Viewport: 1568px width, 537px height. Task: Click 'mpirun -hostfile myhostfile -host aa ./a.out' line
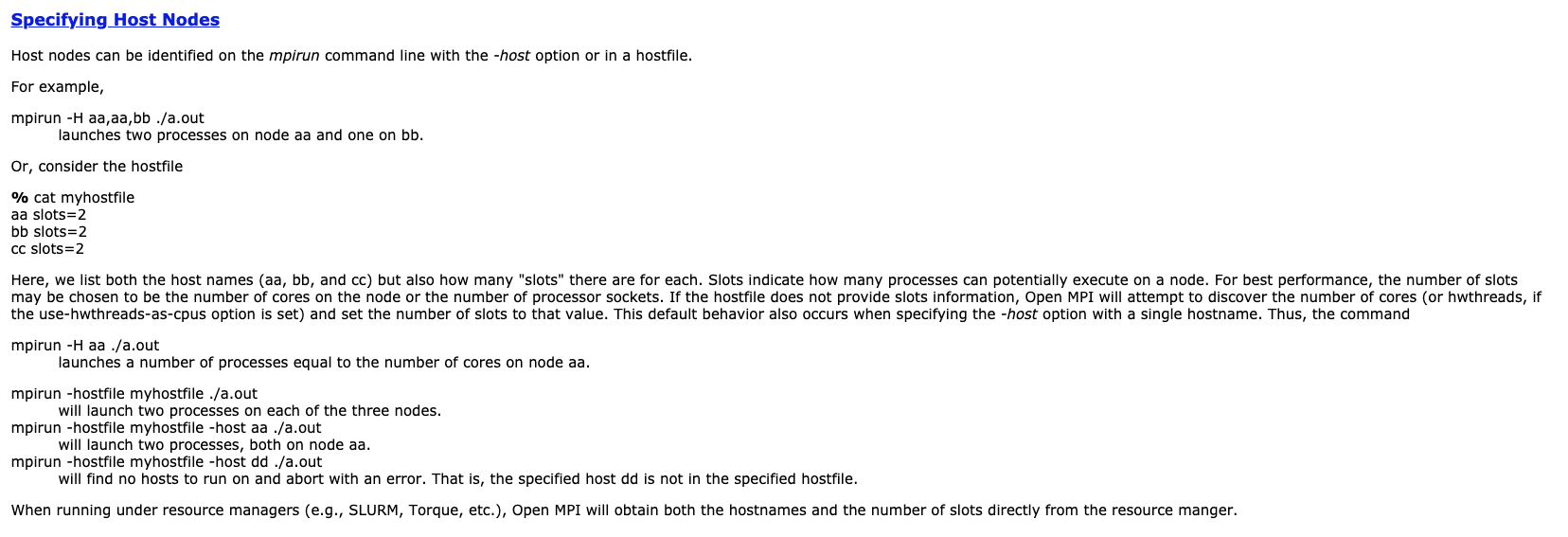coord(167,428)
